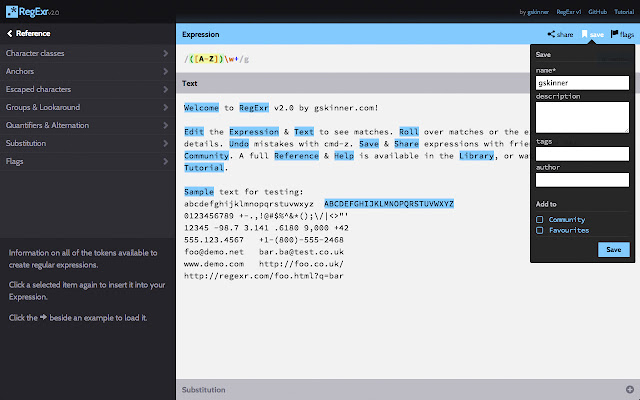
Task: Open the Tutorial link in header
Action: pos(624,12)
